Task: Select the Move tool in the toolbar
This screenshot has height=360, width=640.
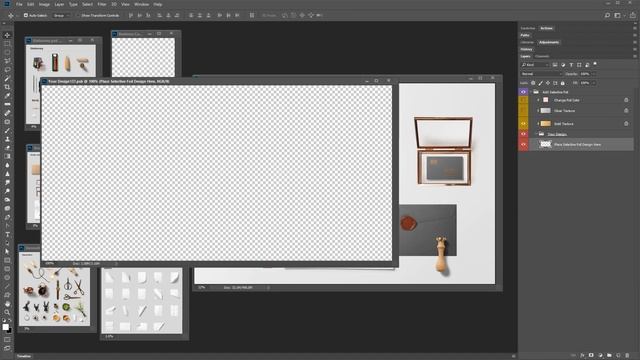Action: pos(7,35)
